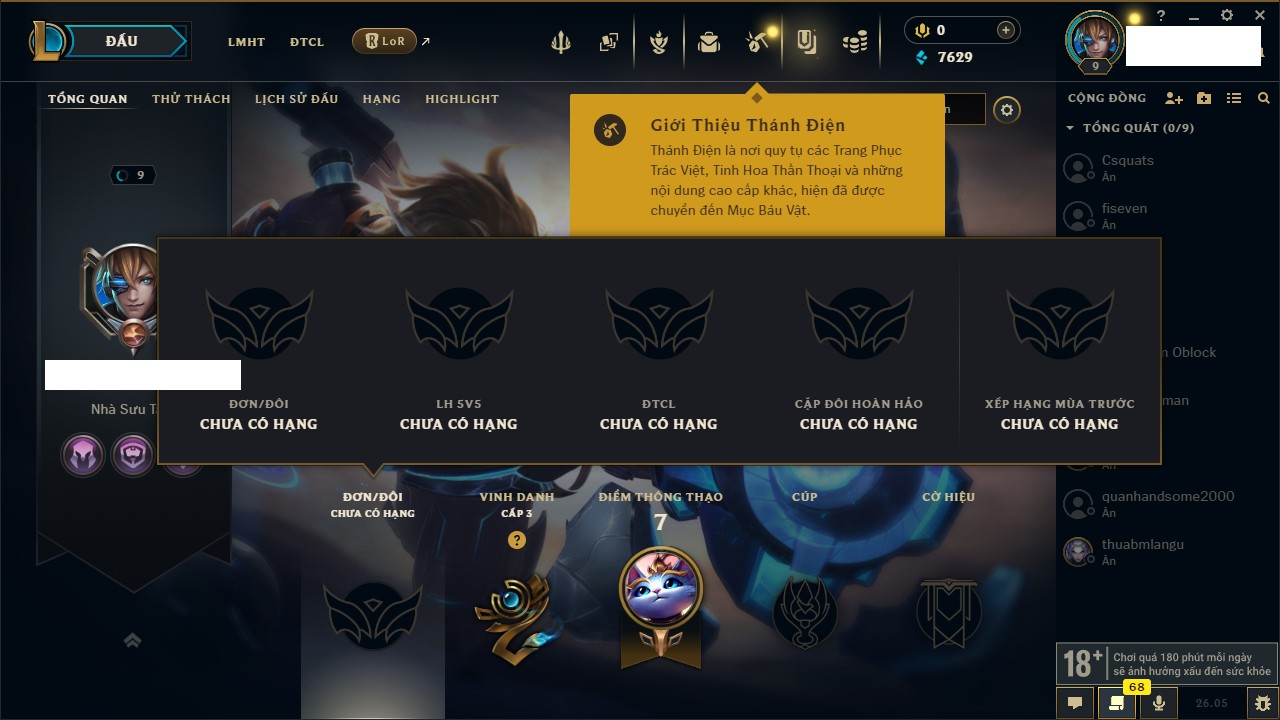Screen dimensions: 1280x720
Task: Click the plus button to buy RP
Action: pos(1006,30)
